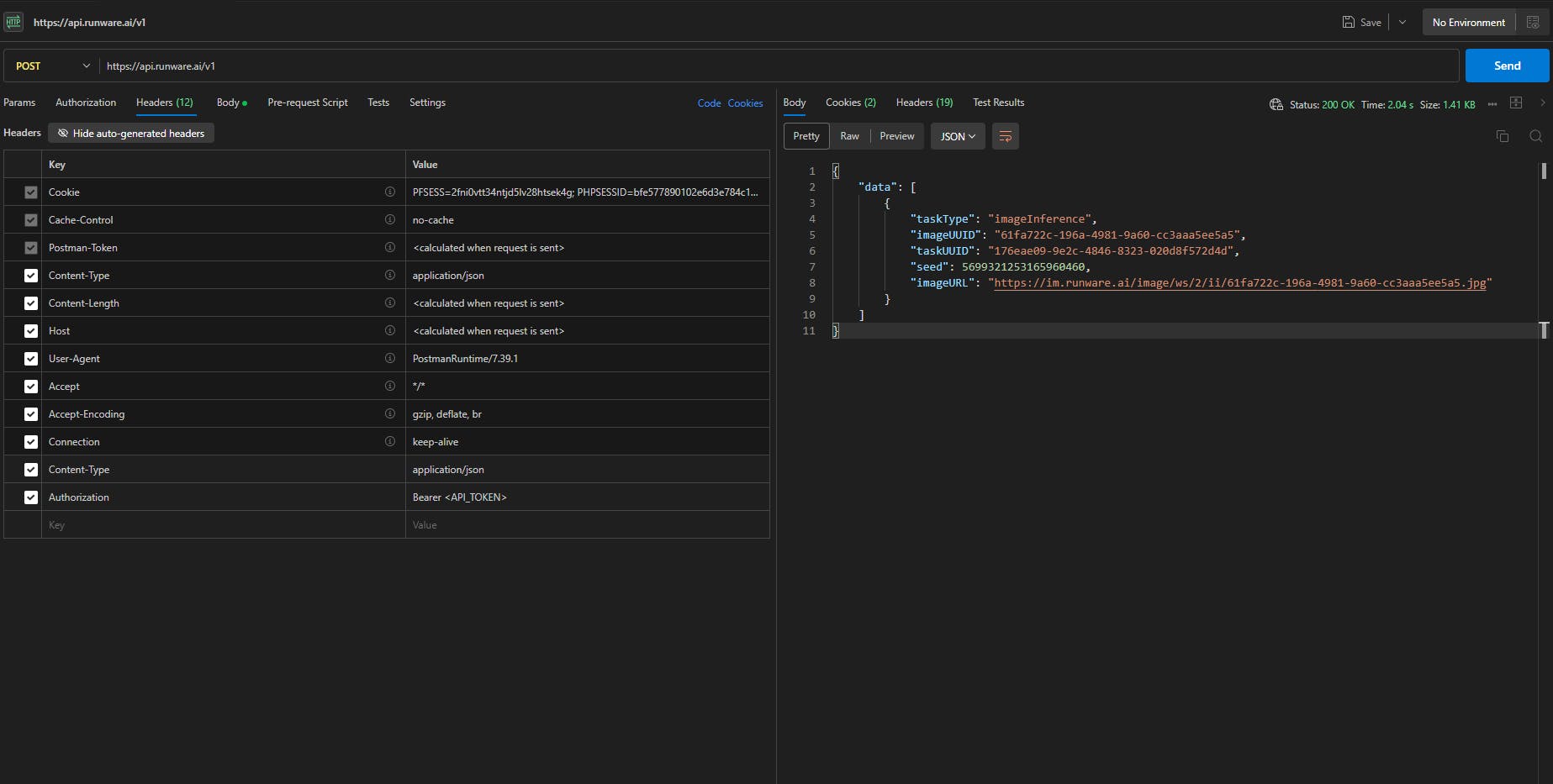This screenshot has width=1553, height=784.
Task: Click the wrap lines icon in response toolbar
Action: [x=1005, y=136]
